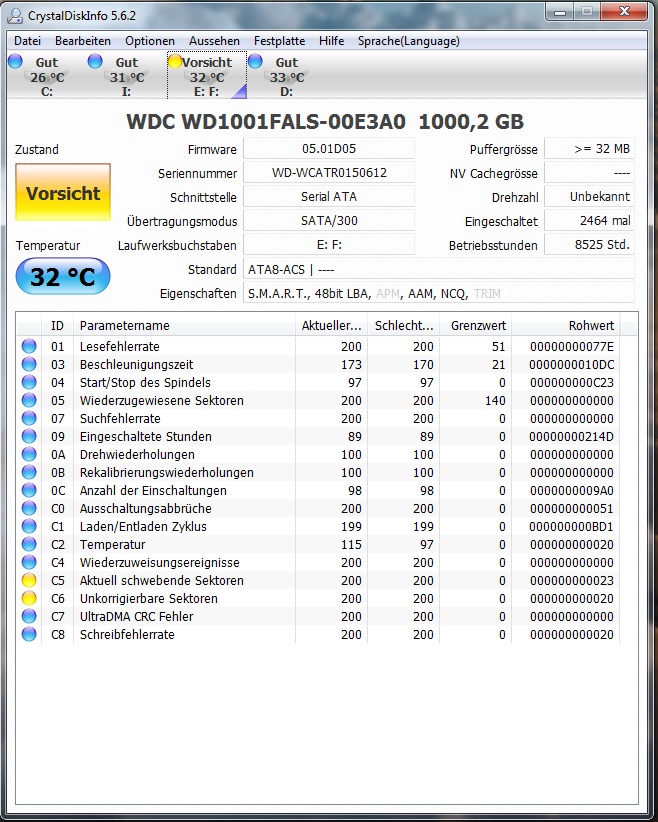Image resolution: width=658 pixels, height=822 pixels.
Task: Click the raw value 00000000077E
Action: (x=571, y=347)
